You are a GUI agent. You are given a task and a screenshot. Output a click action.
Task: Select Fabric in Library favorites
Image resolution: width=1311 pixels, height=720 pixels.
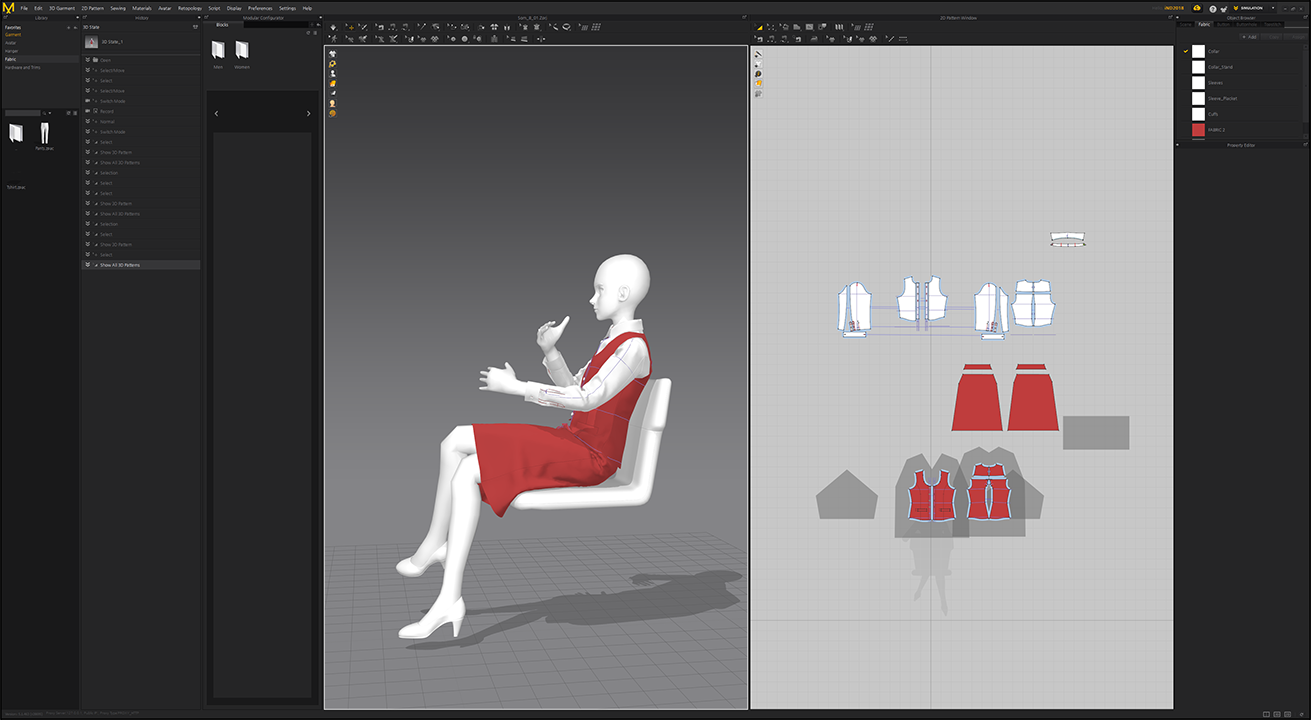[11, 59]
